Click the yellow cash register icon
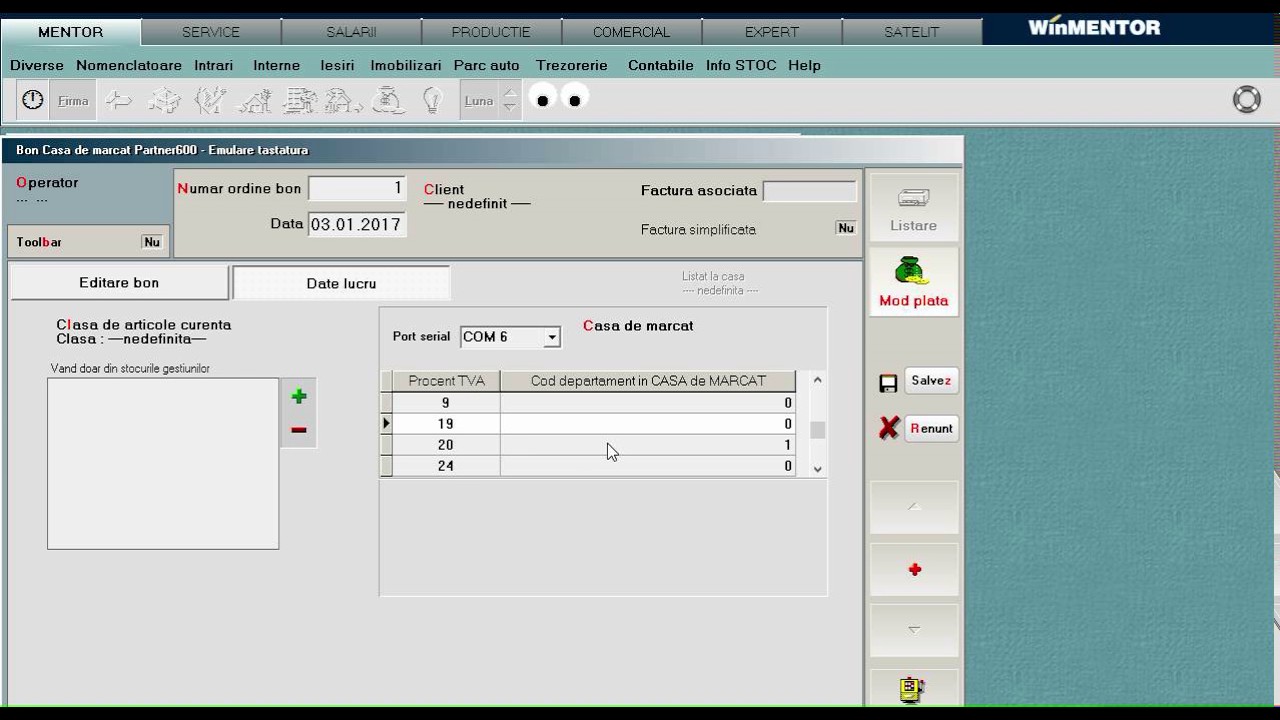 [911, 689]
